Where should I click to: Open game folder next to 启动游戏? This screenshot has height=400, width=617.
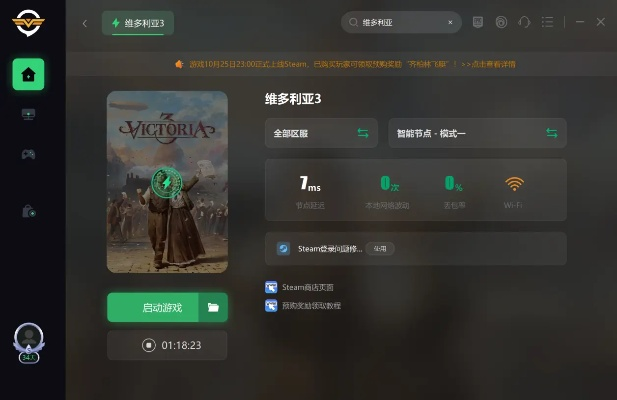click(x=213, y=307)
